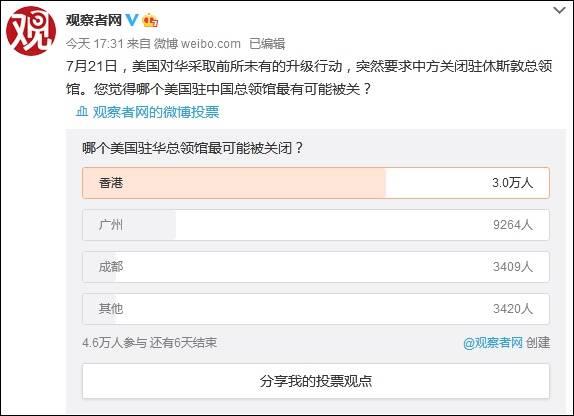574x416 pixels.
Task: Select the 其他 poll option
Action: pos(316,309)
